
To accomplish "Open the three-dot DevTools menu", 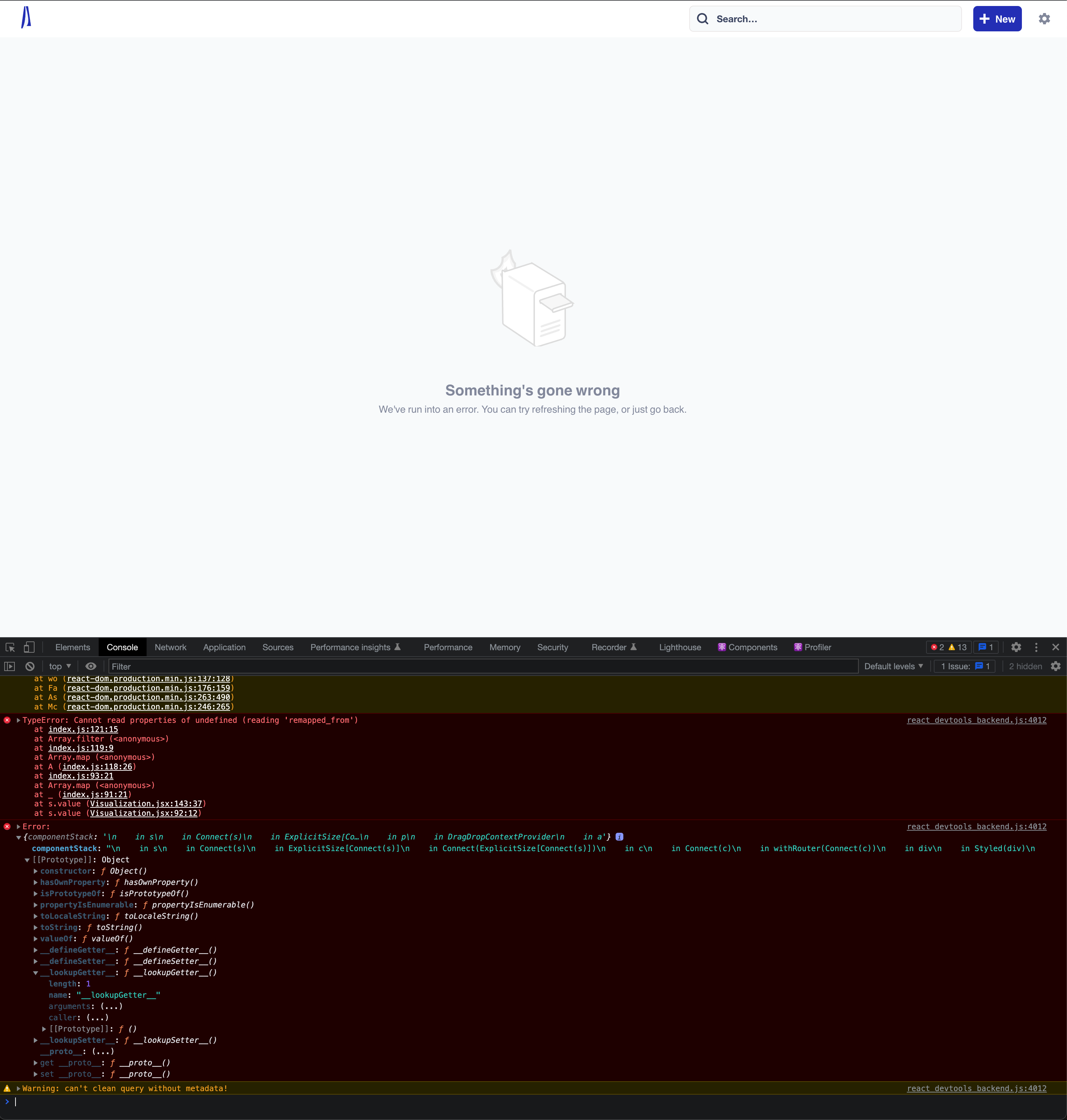I will [1036, 647].
